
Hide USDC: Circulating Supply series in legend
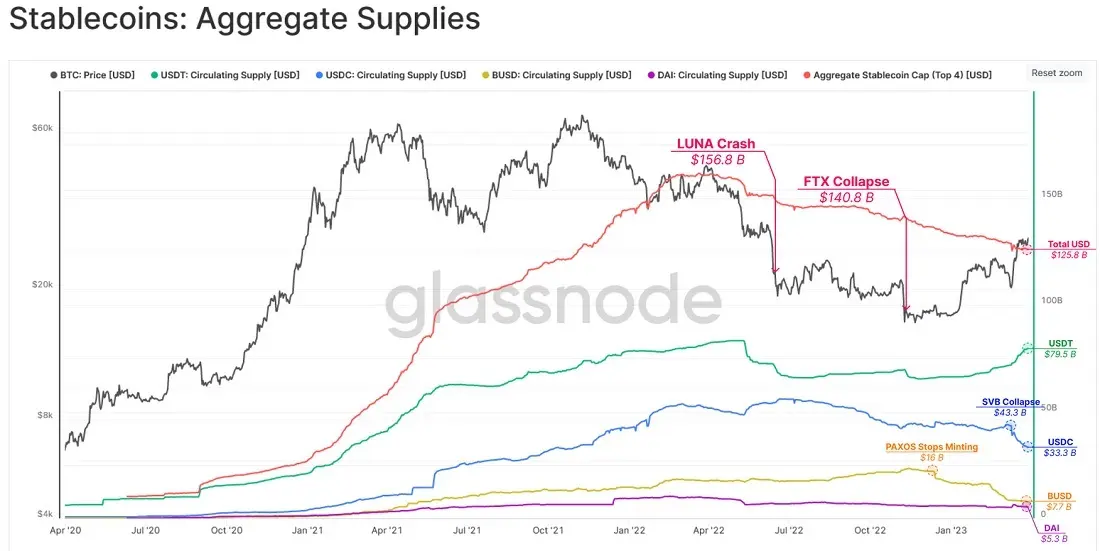(391, 75)
